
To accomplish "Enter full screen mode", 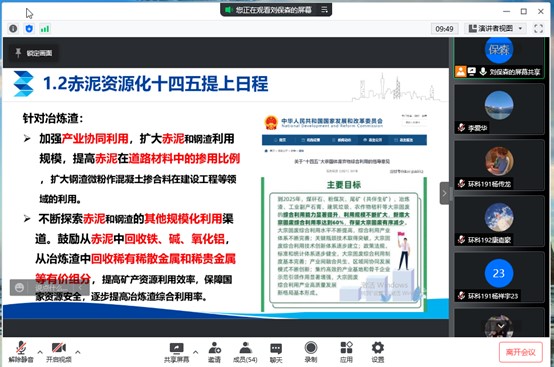I will click(x=538, y=29).
